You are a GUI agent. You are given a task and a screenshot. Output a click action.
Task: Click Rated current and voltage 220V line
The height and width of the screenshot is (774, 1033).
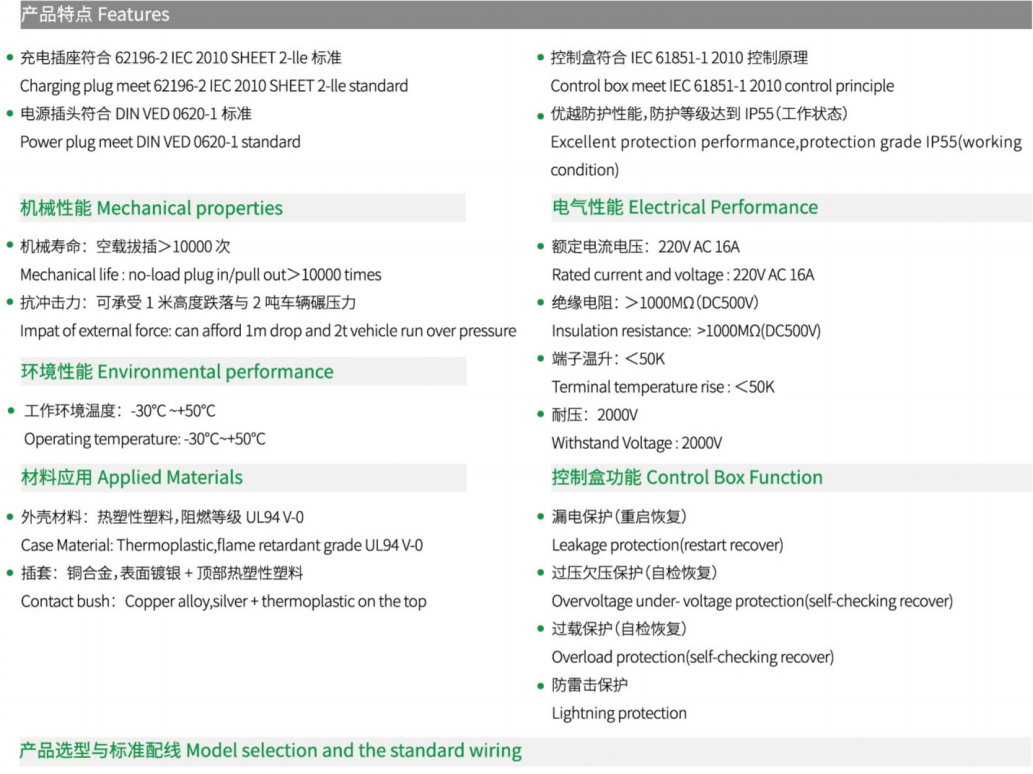tap(683, 275)
